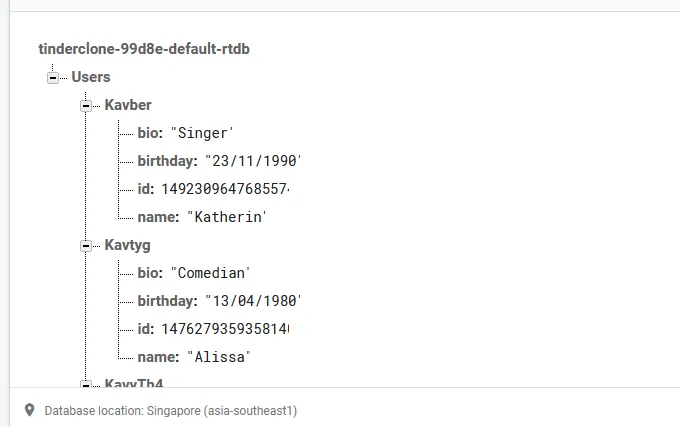The image size is (680, 427).
Task: Click the bio key under Kavber
Action: 150,133
